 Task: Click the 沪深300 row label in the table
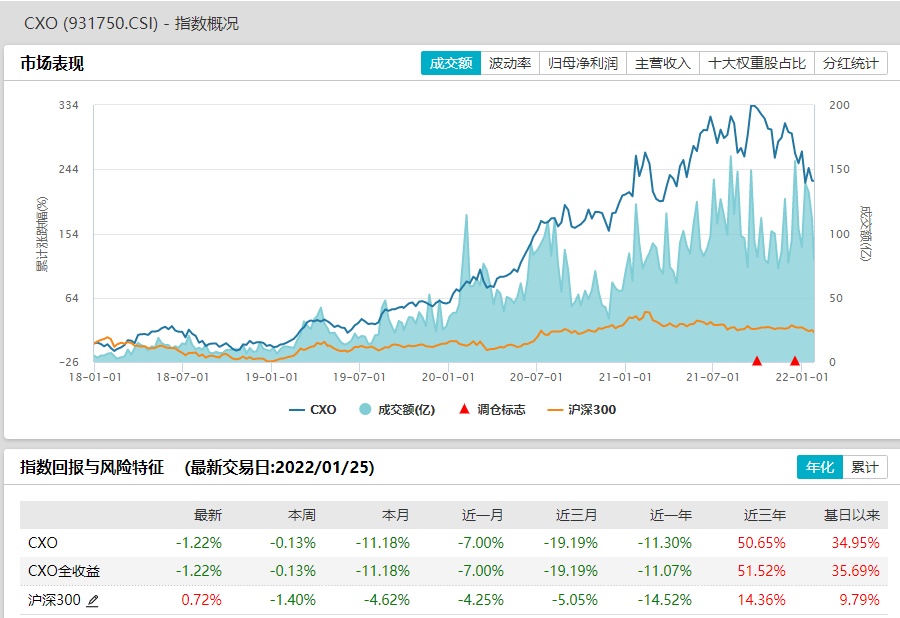point(54,600)
